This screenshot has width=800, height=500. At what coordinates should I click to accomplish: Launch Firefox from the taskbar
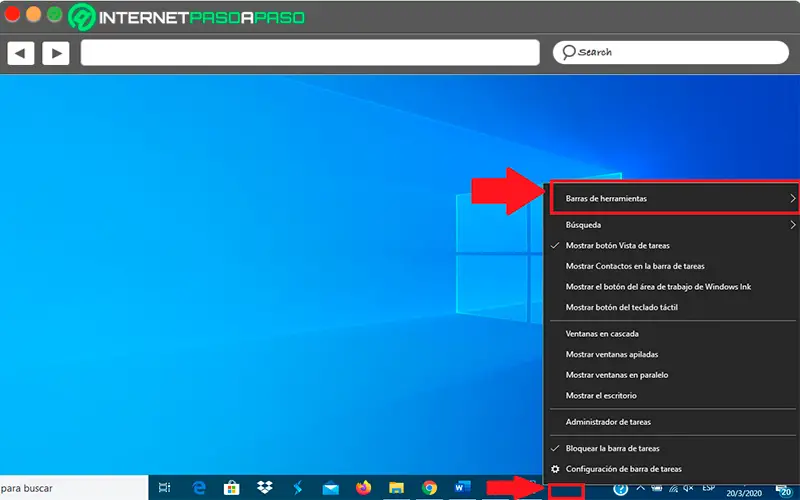(x=363, y=488)
